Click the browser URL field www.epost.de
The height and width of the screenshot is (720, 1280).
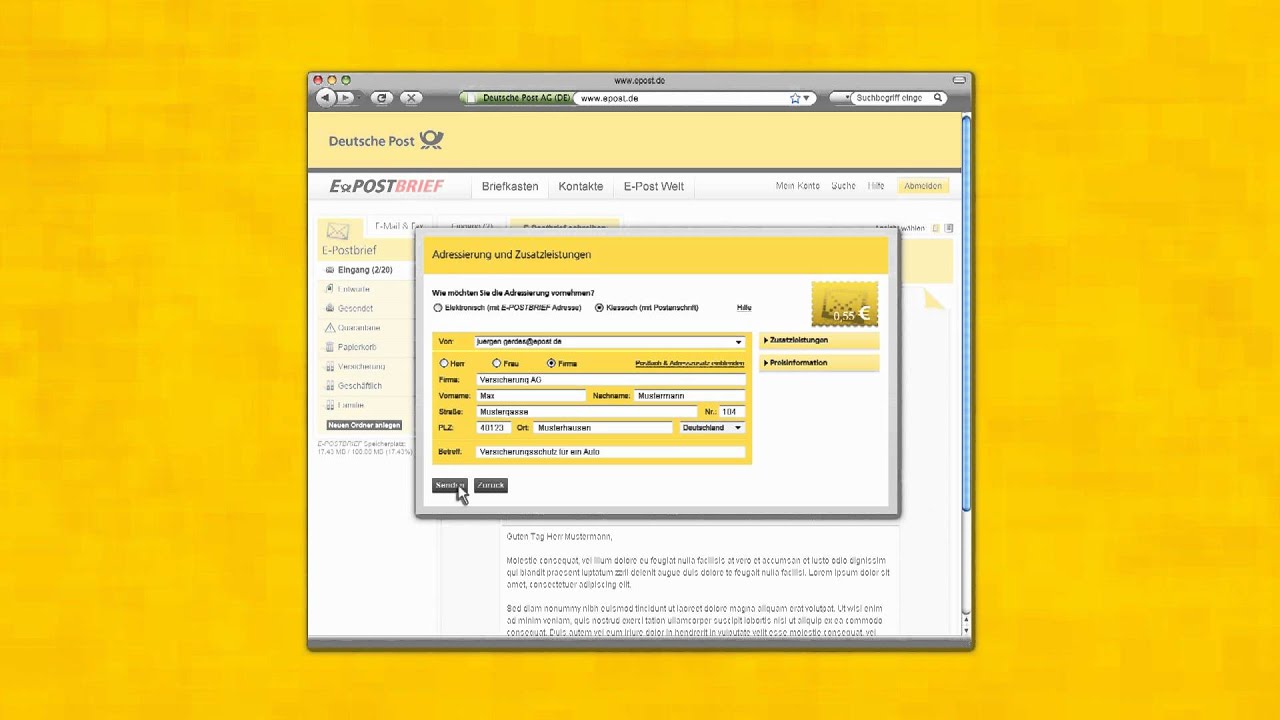pos(682,98)
